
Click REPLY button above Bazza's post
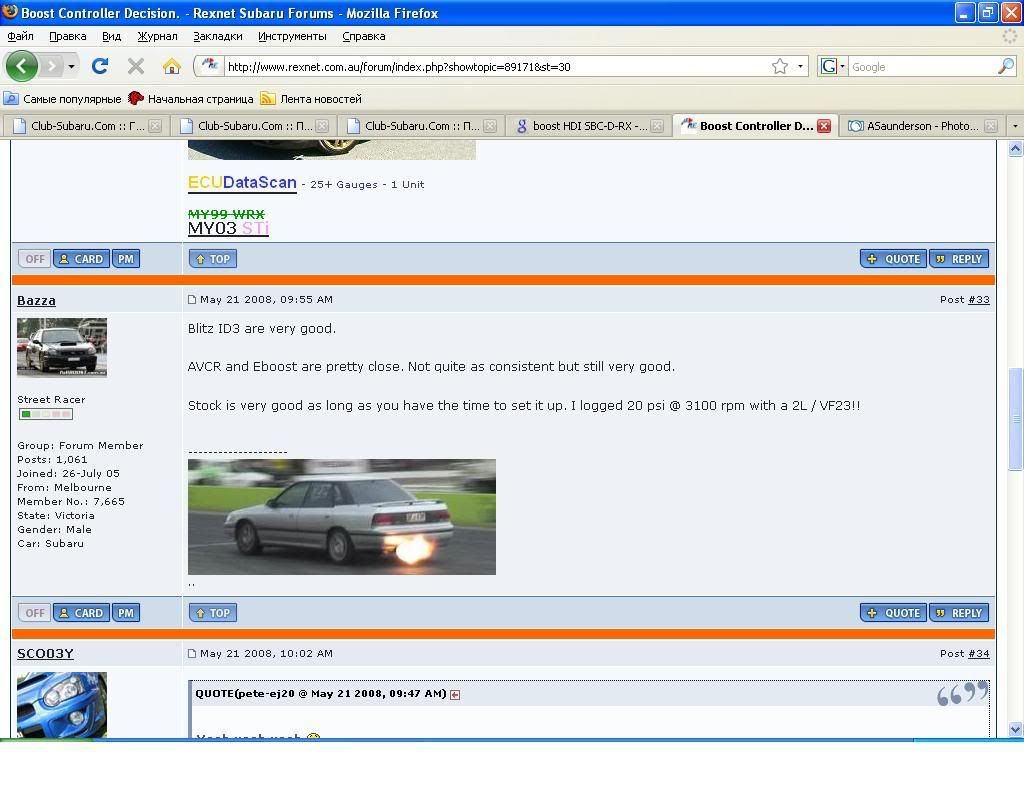[x=959, y=259]
